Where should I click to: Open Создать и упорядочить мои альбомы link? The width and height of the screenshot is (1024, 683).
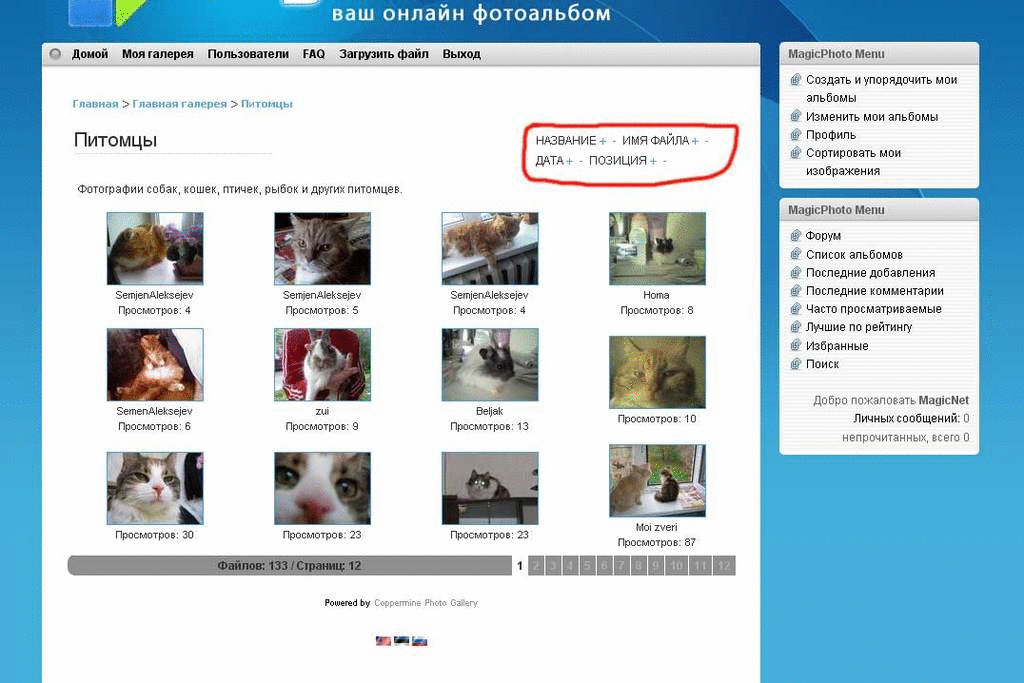[881, 89]
